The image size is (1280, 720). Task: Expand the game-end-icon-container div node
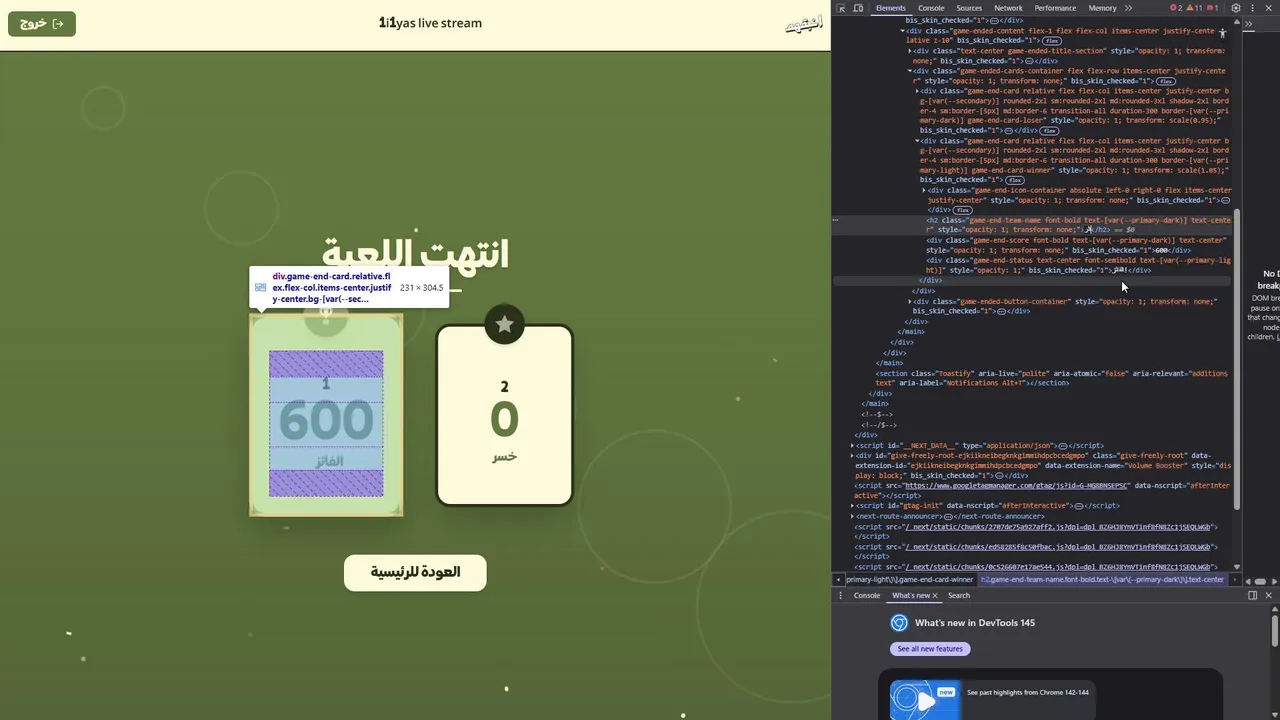pyautogui.click(x=924, y=190)
